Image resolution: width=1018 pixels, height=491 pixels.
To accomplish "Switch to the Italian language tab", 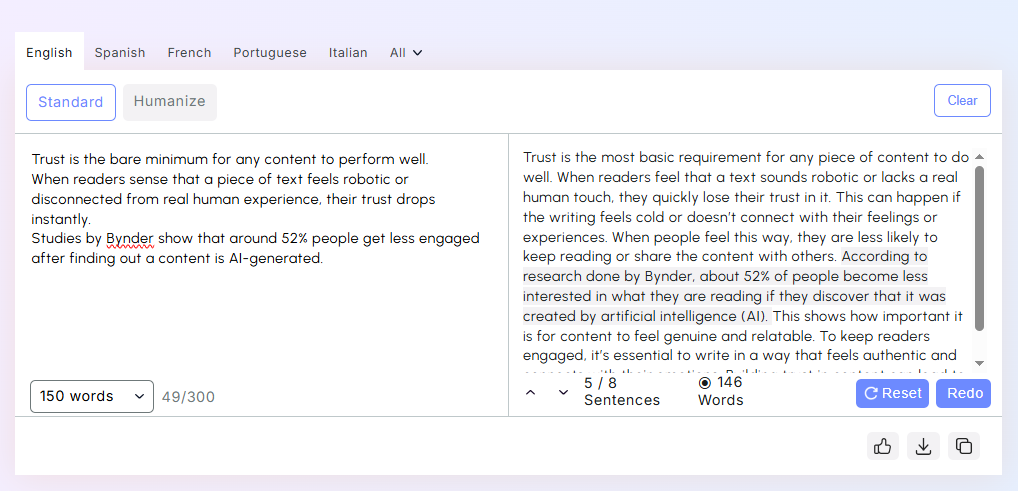I will [x=348, y=53].
